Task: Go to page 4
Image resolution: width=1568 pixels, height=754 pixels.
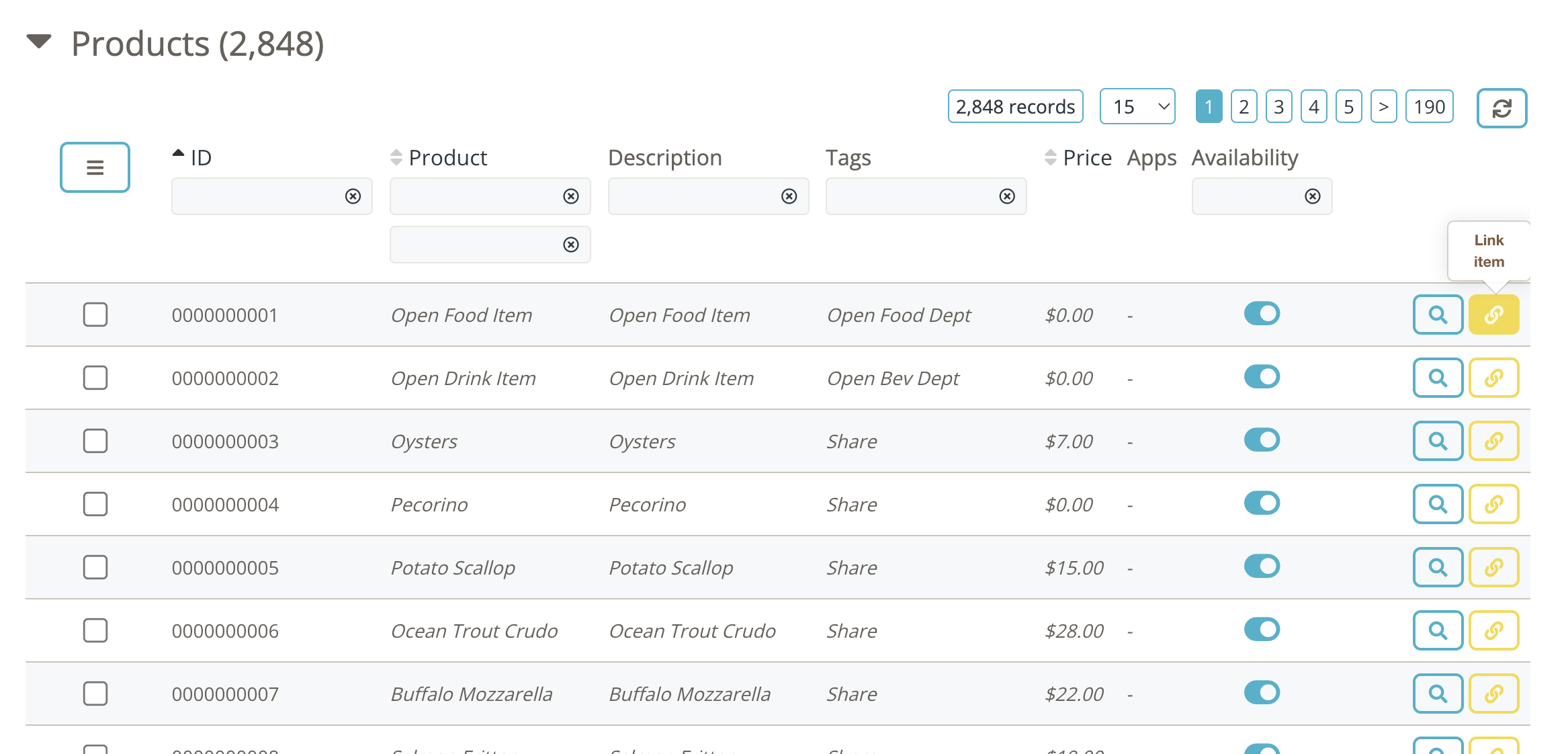Action: [1313, 106]
